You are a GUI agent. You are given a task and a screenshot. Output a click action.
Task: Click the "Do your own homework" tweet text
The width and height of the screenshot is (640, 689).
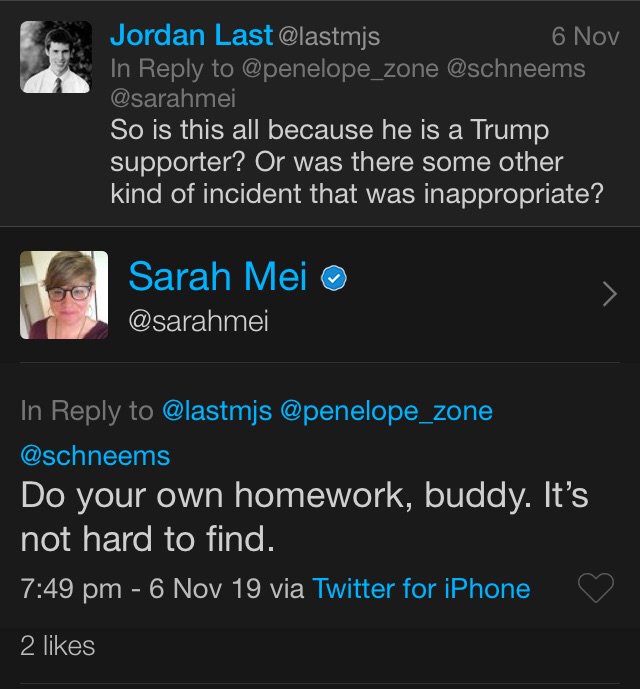coord(304,516)
